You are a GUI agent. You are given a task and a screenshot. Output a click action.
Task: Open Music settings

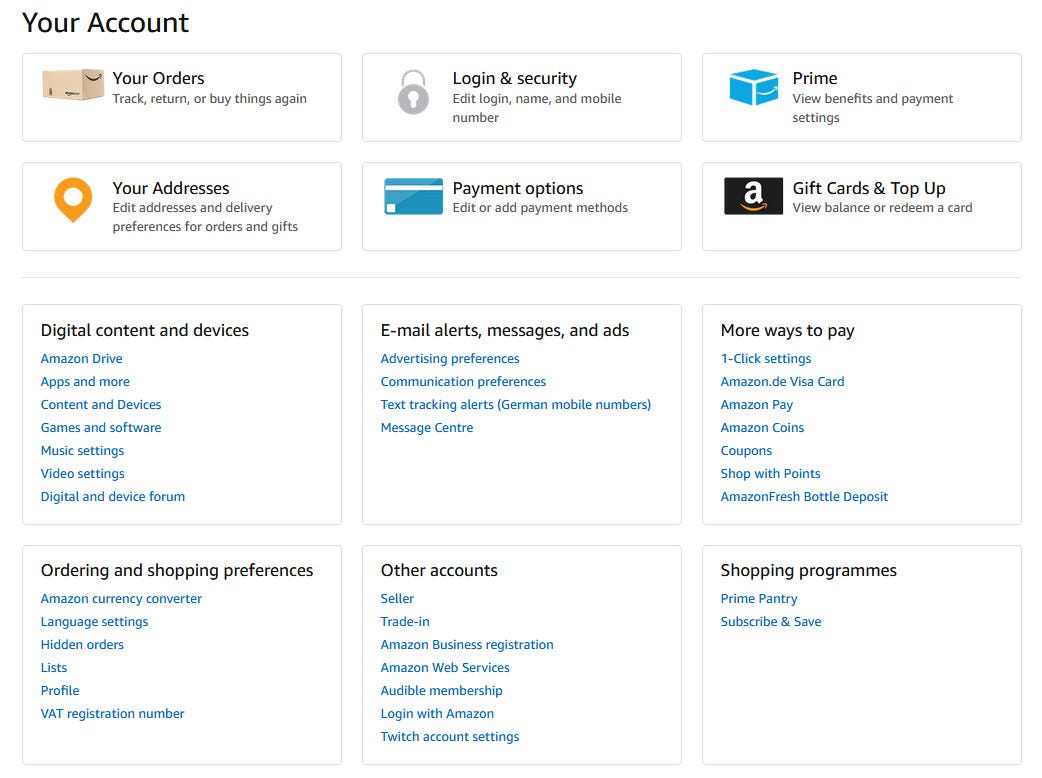click(82, 451)
